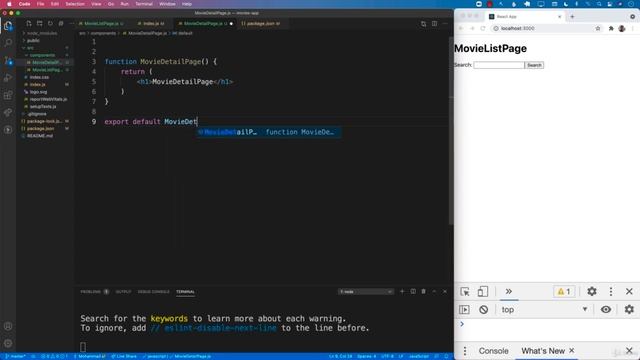Open the console settings gear
Screen dimensions: 640x360
[629, 309]
